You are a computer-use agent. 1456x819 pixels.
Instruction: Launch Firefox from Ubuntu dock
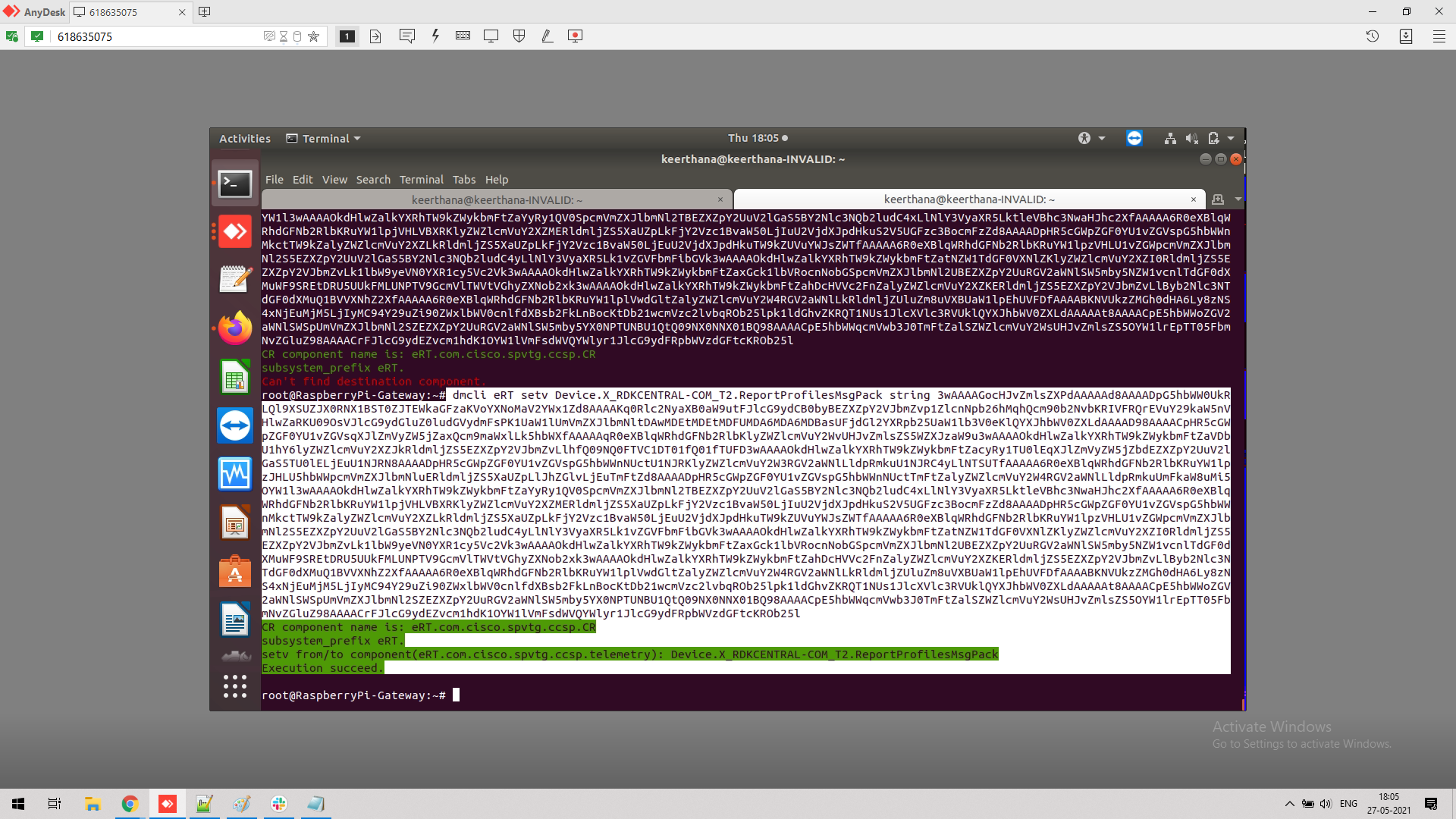tap(235, 328)
